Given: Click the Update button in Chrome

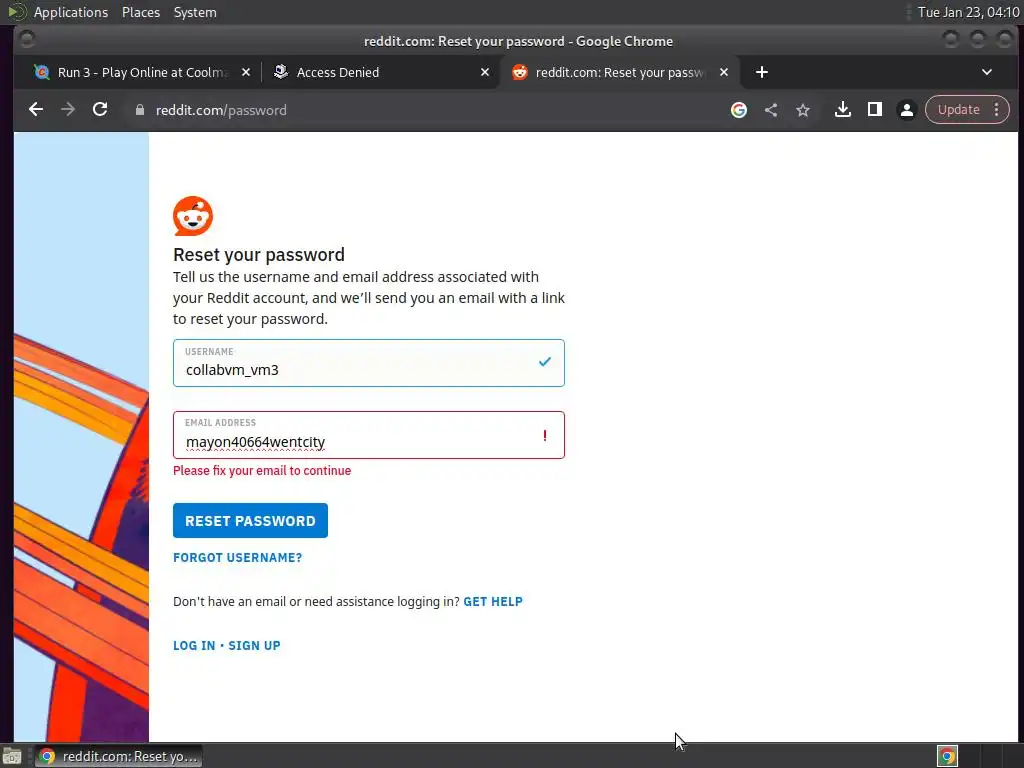Looking at the screenshot, I should pyautogui.click(x=958, y=110).
